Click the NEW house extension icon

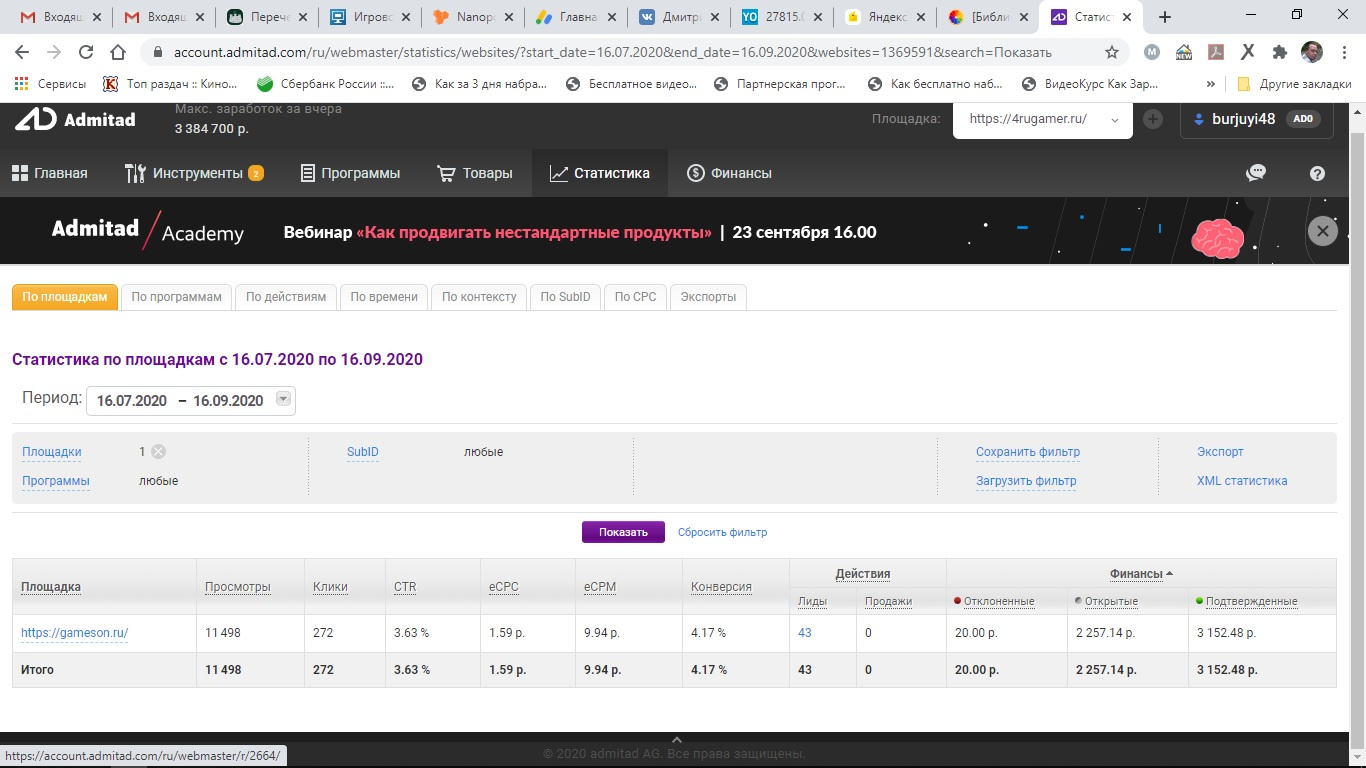pyautogui.click(x=1184, y=52)
